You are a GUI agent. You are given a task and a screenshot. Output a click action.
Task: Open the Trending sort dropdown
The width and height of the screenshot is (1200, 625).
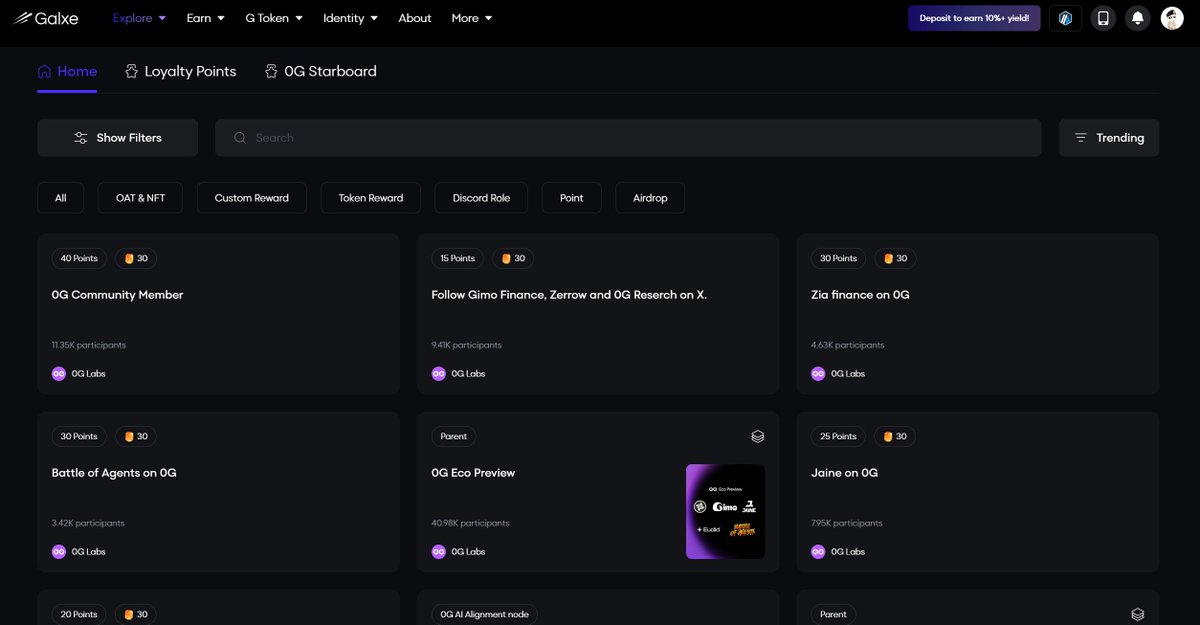[1109, 138]
